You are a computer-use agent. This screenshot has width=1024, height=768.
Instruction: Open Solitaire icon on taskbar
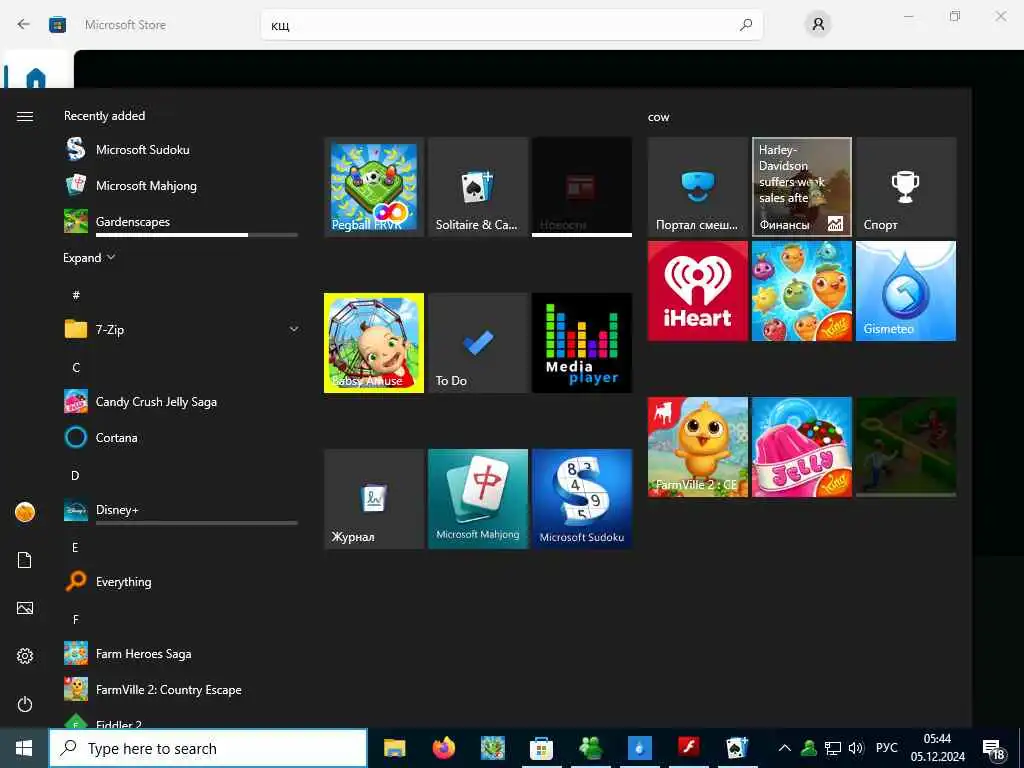(x=737, y=748)
